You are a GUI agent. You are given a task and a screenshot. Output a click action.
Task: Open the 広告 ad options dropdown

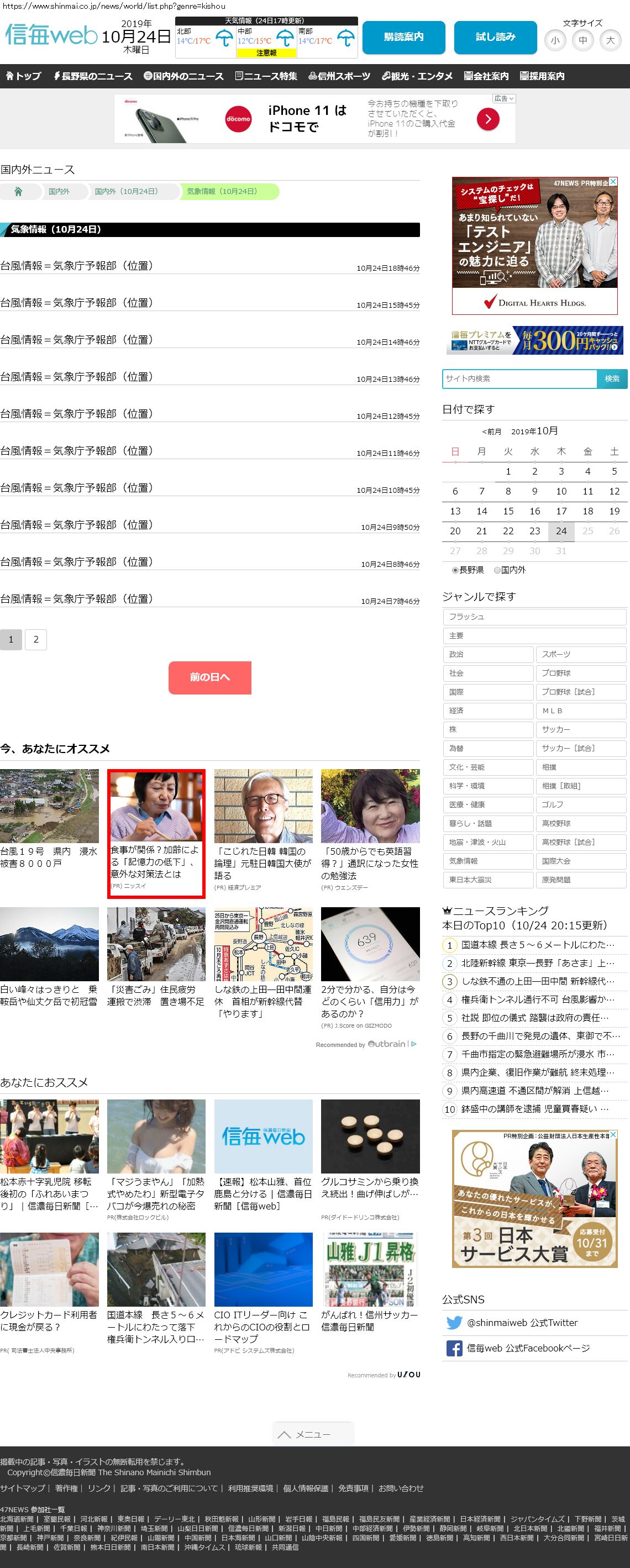tap(504, 98)
